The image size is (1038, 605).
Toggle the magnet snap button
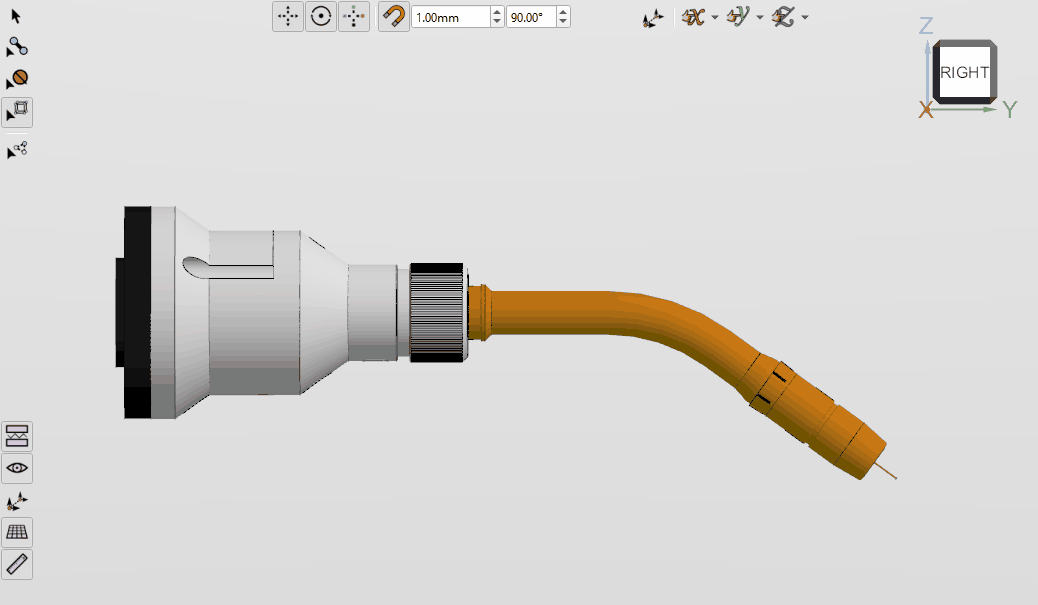pyautogui.click(x=394, y=17)
